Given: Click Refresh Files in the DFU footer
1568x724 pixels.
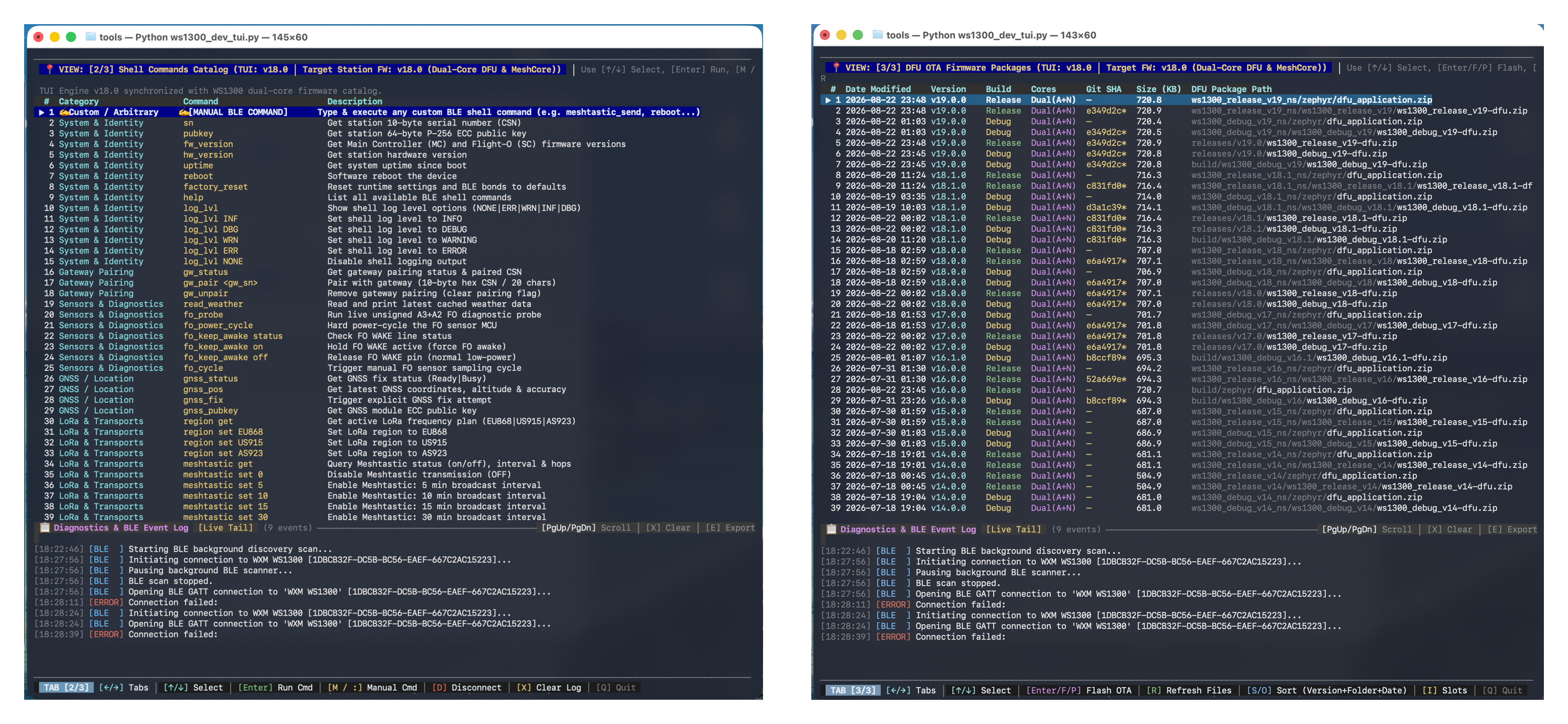Looking at the screenshot, I should (x=1189, y=691).
